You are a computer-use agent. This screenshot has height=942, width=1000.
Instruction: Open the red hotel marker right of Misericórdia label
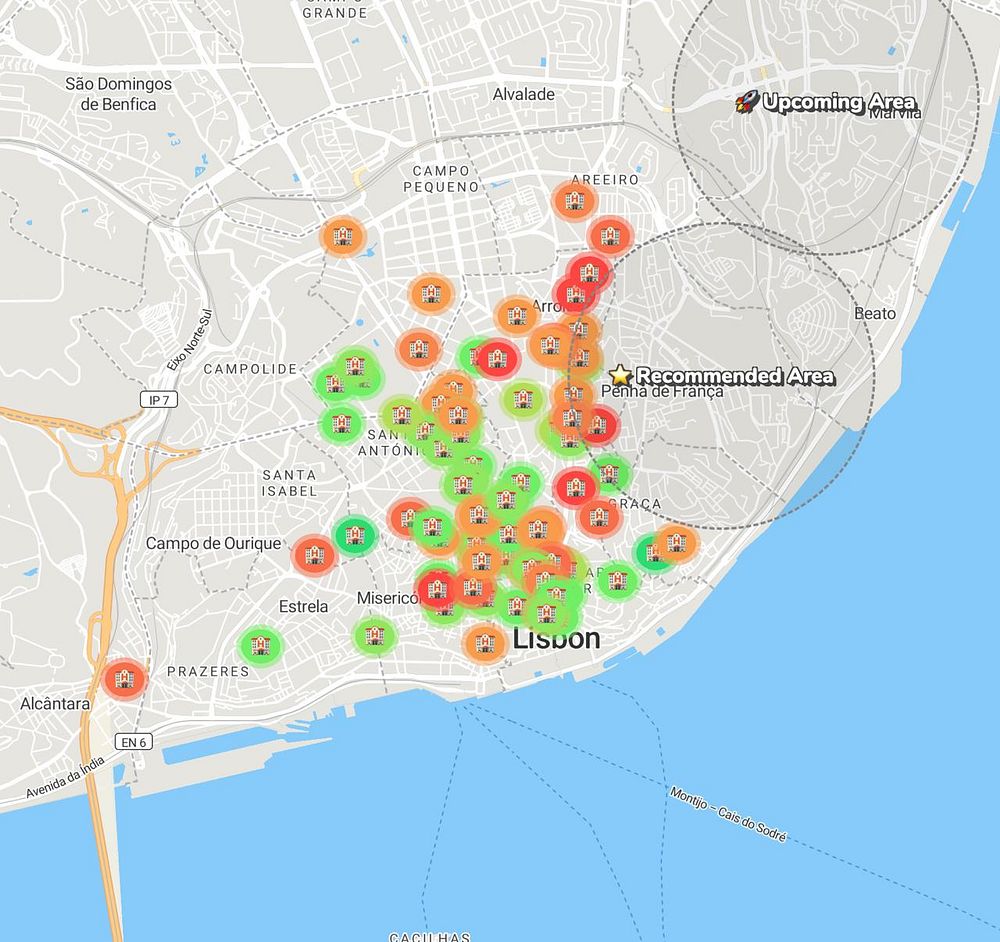click(436, 588)
